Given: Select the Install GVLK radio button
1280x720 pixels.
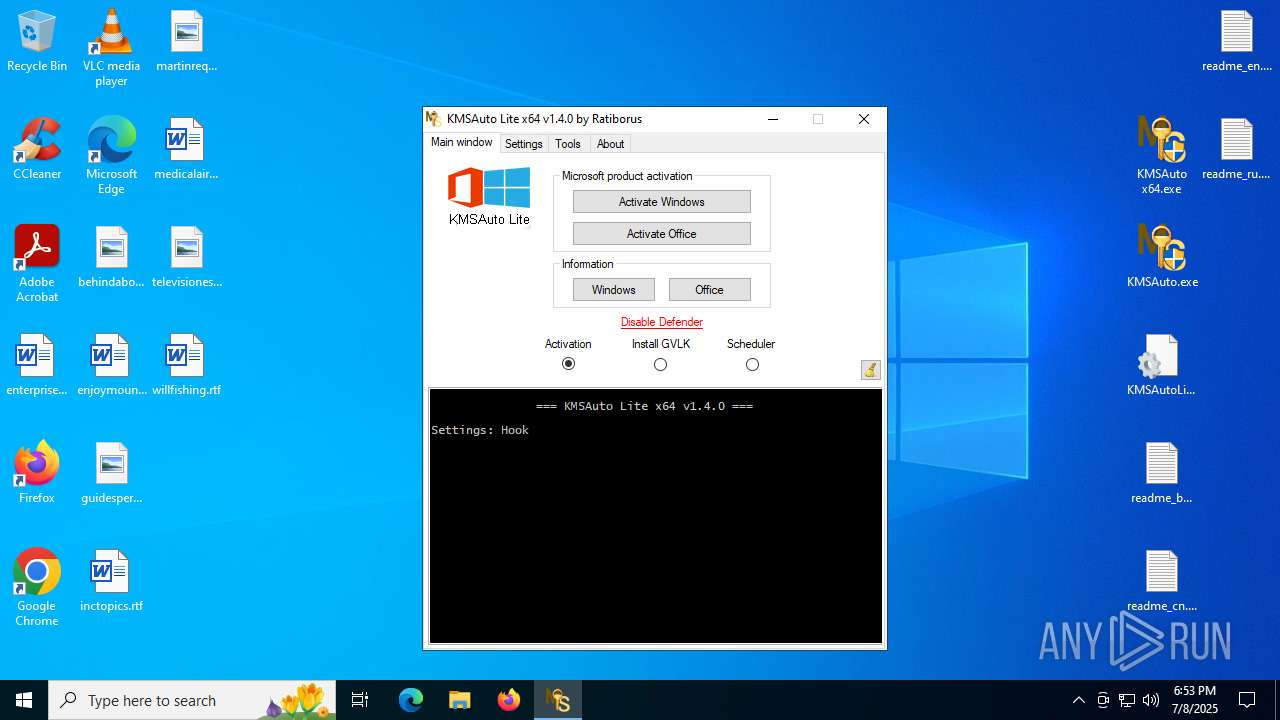Looking at the screenshot, I should pos(660,364).
